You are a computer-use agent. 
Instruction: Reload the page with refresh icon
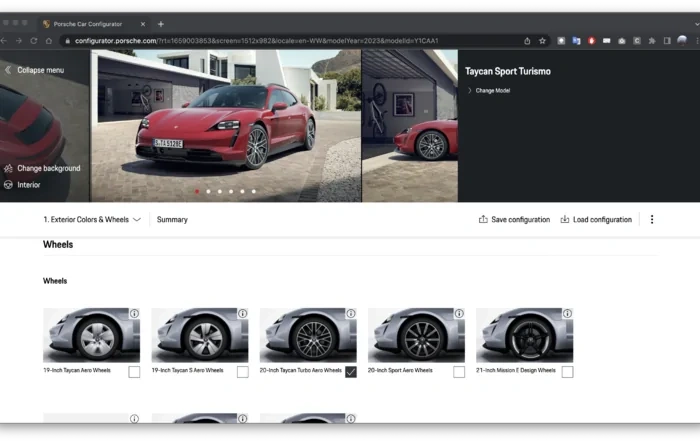(x=34, y=41)
